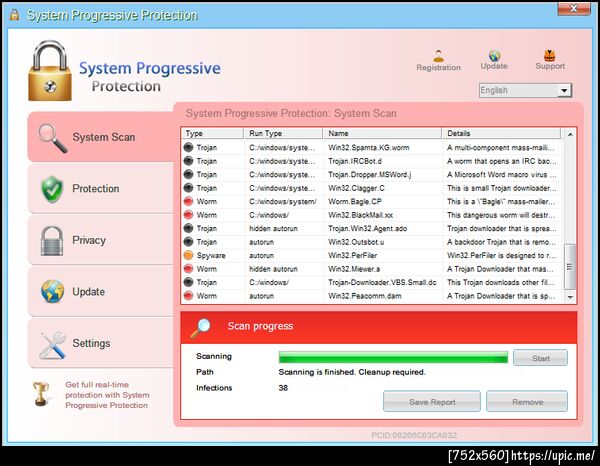
Task: Click red icon beside Win32.BlackMail.xx
Action: tap(188, 215)
